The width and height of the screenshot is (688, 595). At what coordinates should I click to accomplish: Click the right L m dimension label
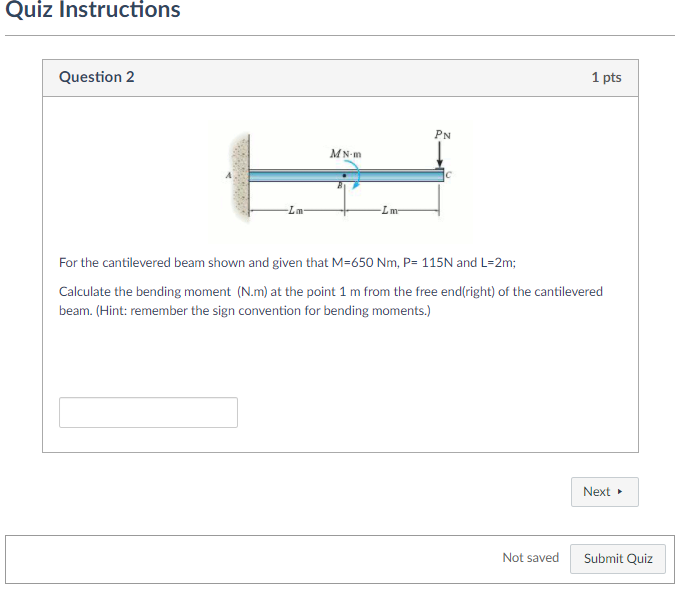pos(390,211)
